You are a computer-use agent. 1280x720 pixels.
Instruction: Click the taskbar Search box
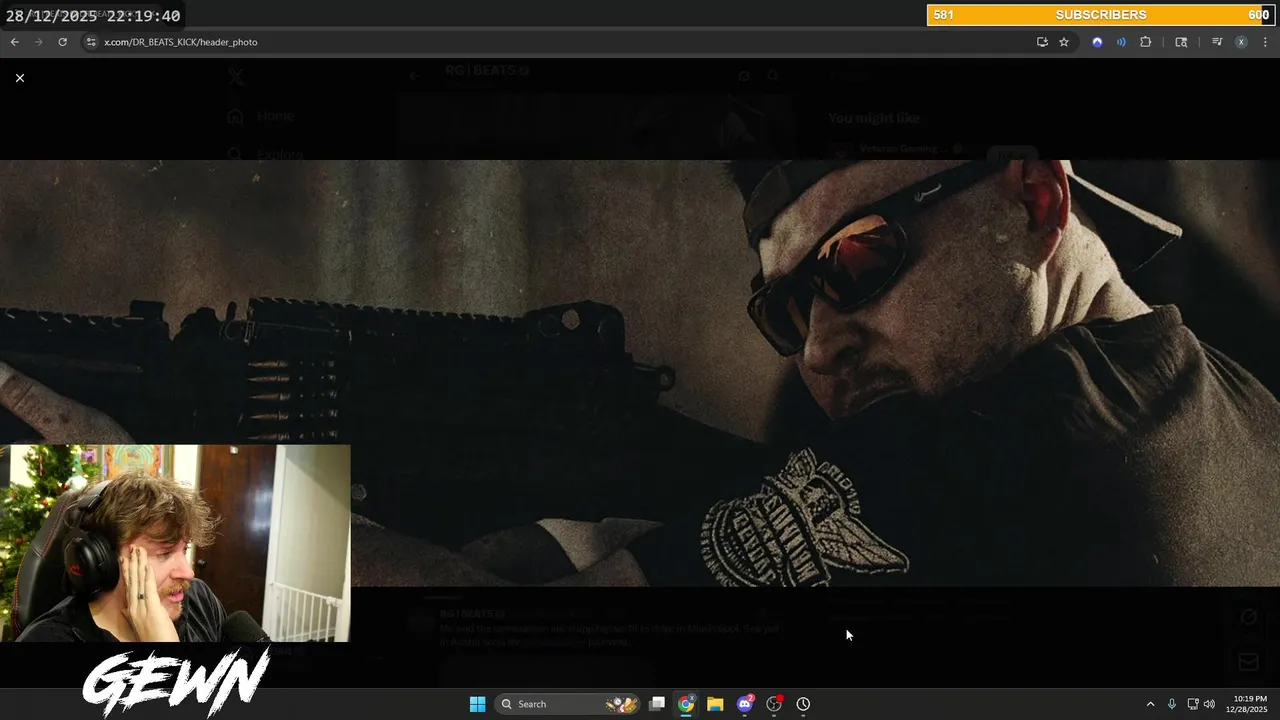tap(568, 704)
